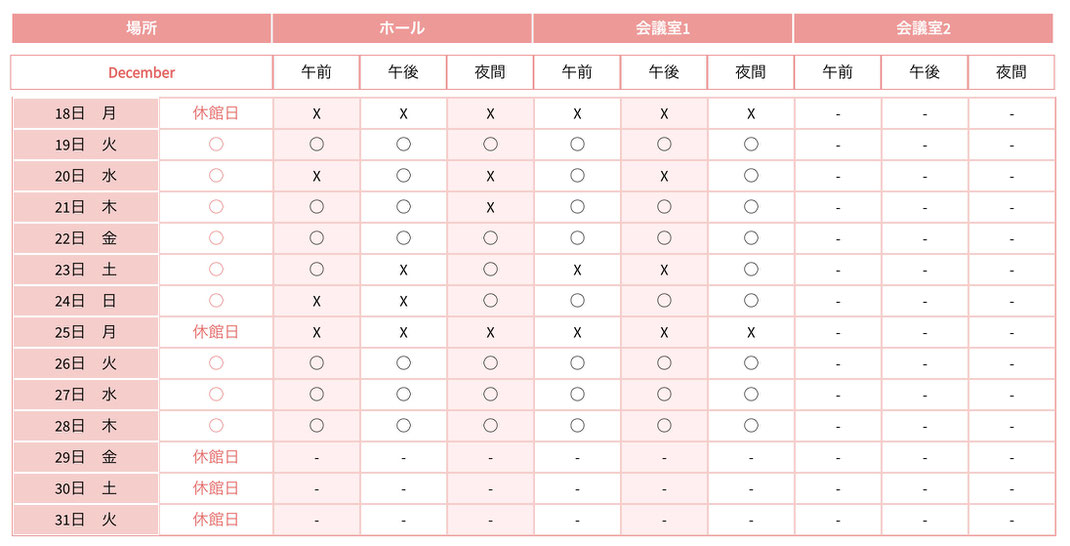Click the 18日 月 date cell
1070x546 pixels.
85,113
